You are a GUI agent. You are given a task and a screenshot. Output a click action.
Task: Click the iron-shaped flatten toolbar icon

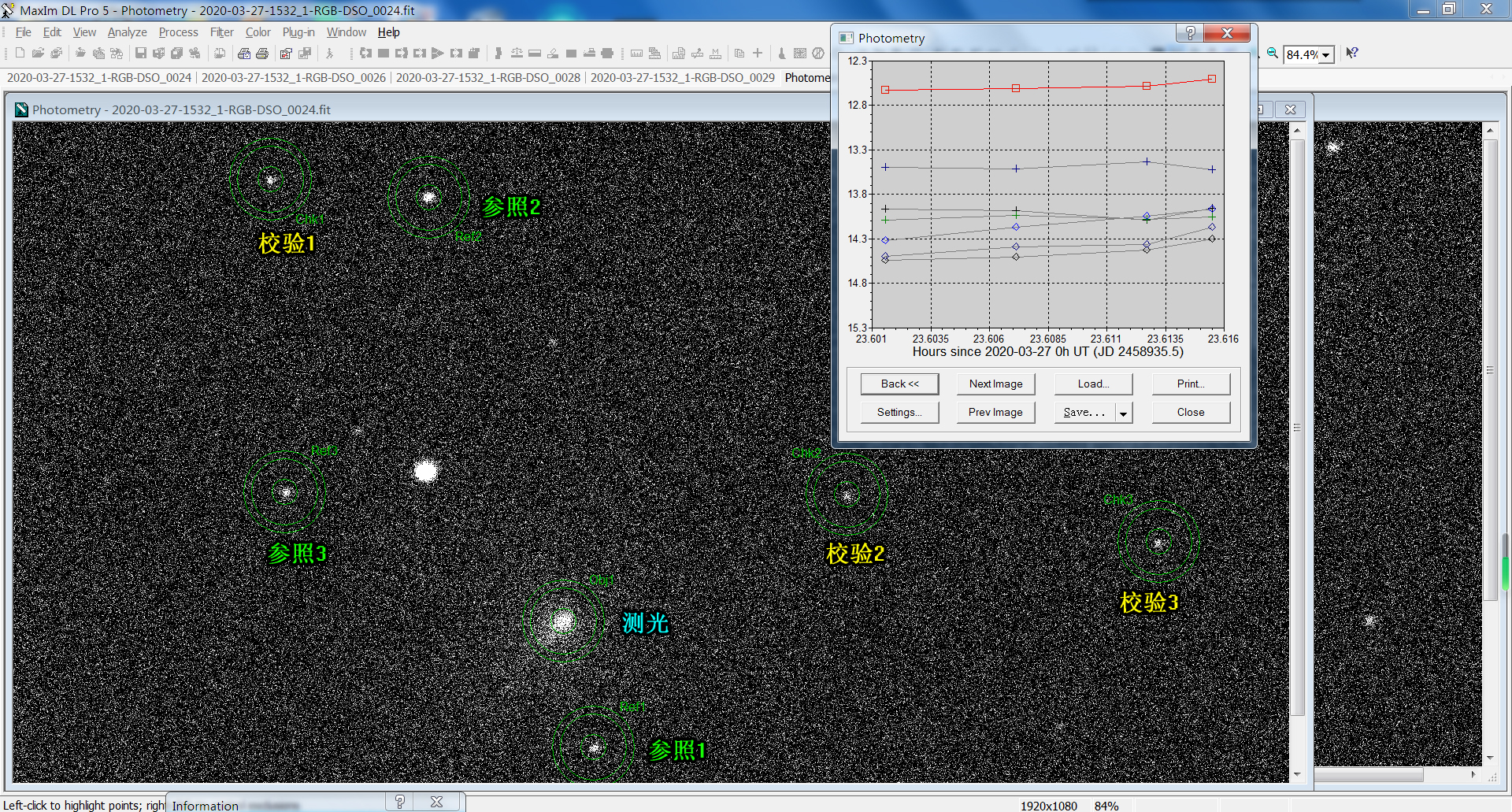tap(589, 54)
